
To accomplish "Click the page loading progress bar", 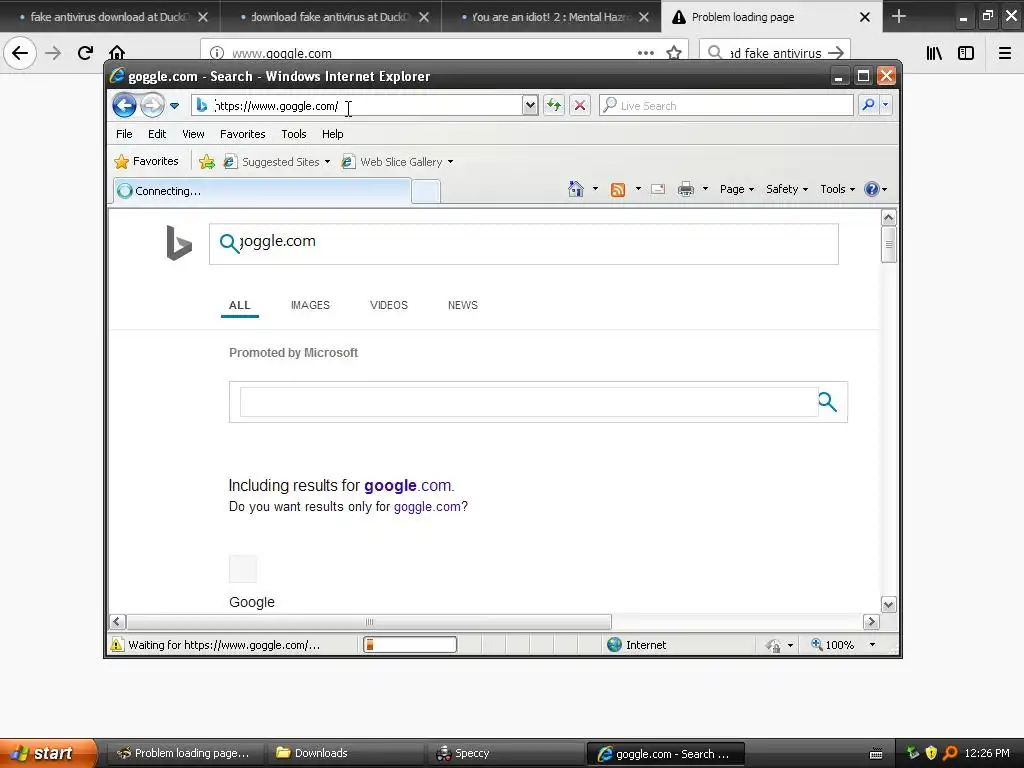I will click(409, 645).
